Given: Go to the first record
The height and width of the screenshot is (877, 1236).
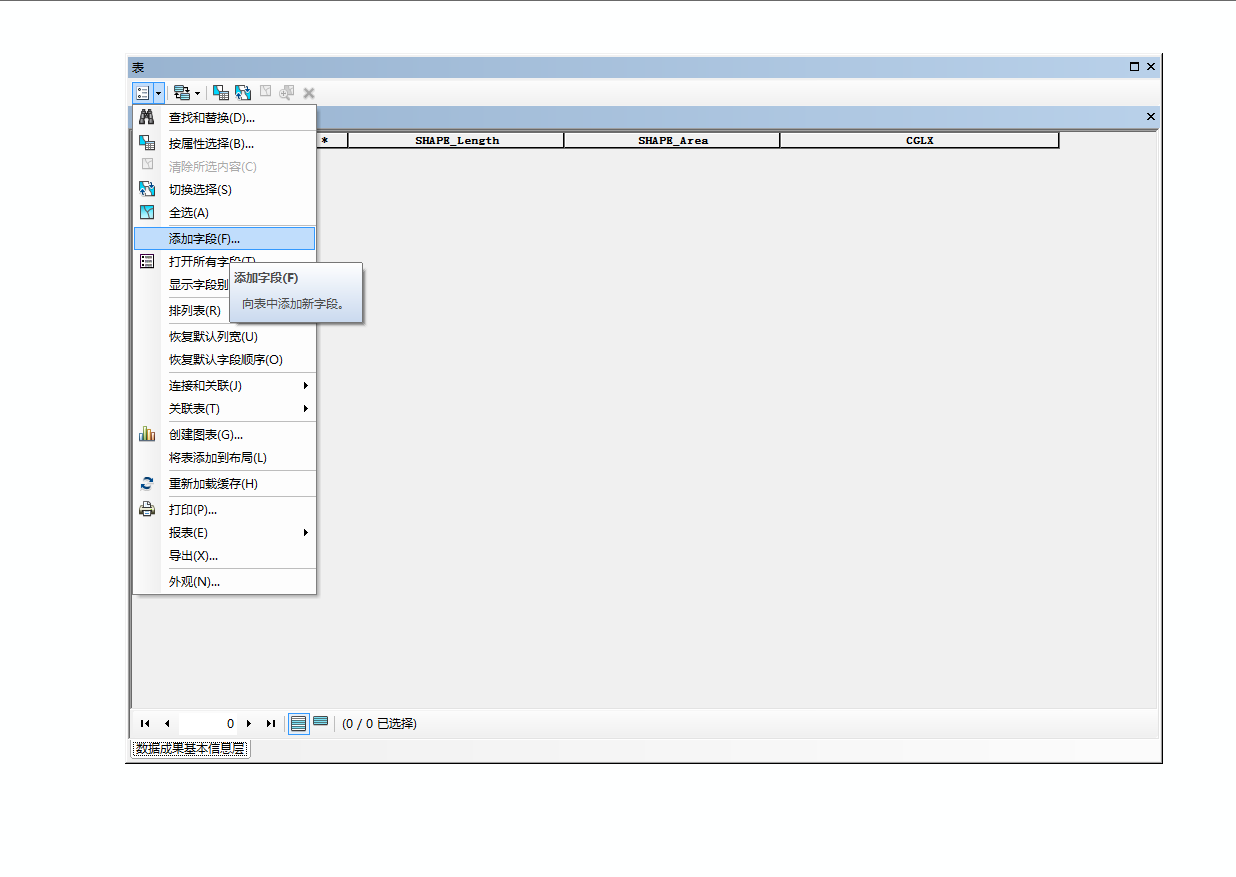Looking at the screenshot, I should tap(145, 723).
